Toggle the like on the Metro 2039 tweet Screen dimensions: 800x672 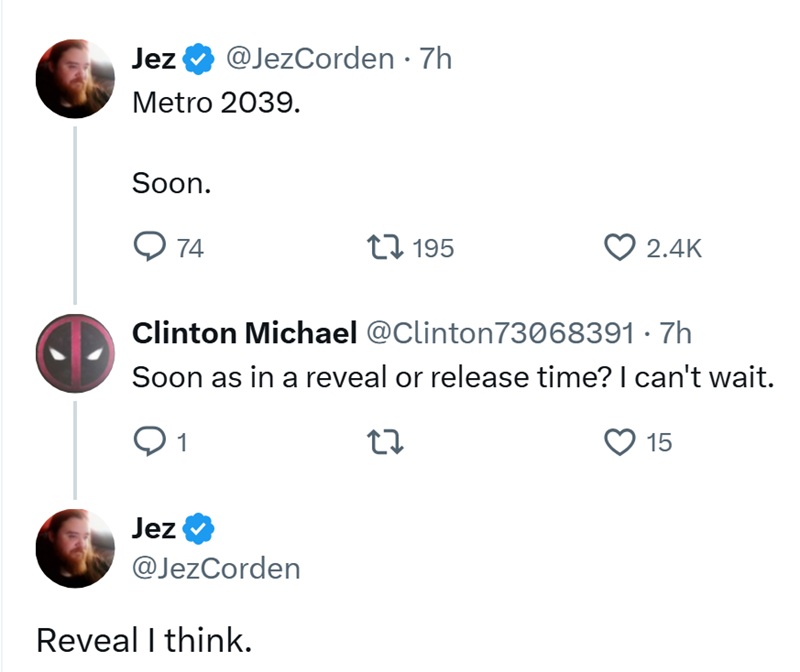(622, 248)
